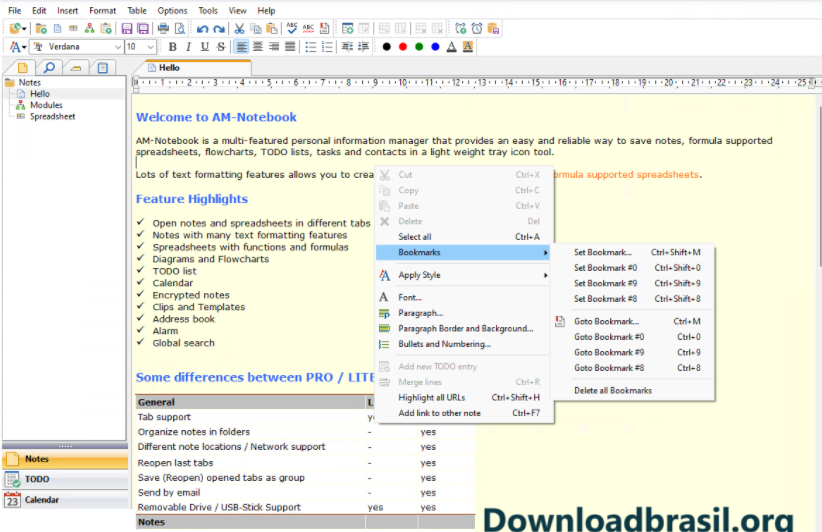Choose Select all in context menu
The height and width of the screenshot is (532, 822).
click(463, 237)
